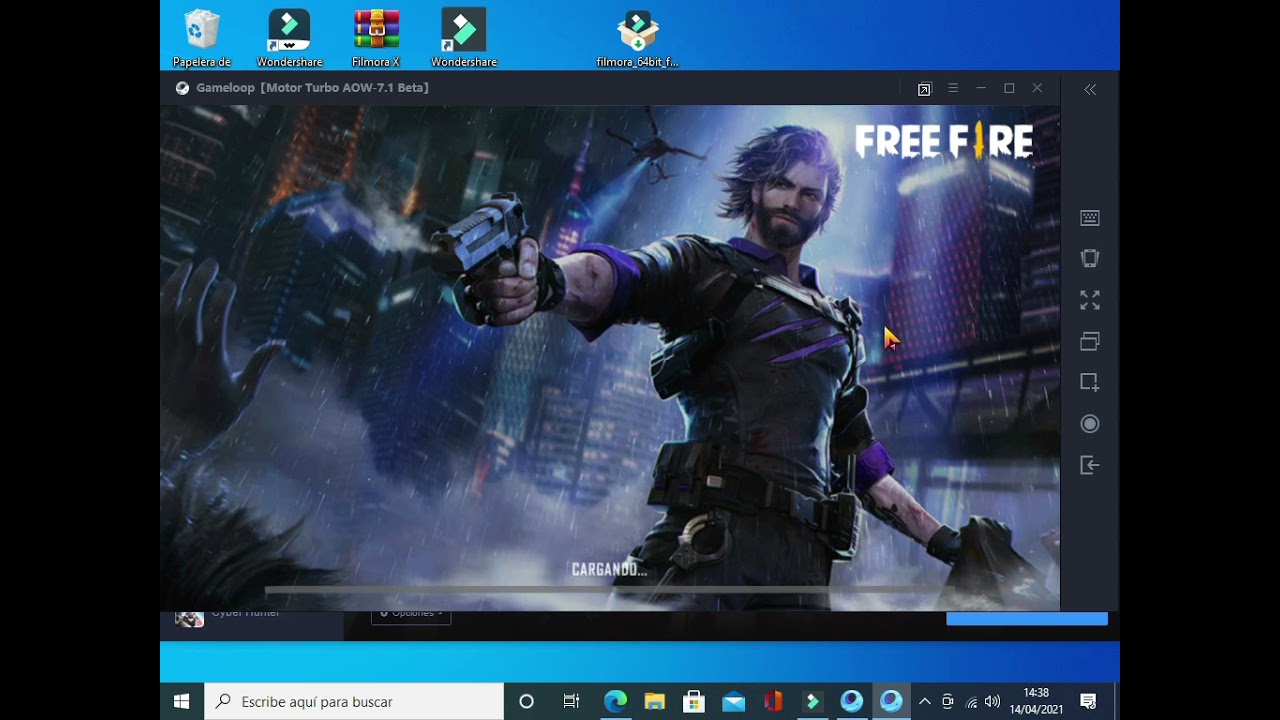Screen dimensions: 1280x720
Task: Maximize the Gameloop window
Action: [1009, 88]
